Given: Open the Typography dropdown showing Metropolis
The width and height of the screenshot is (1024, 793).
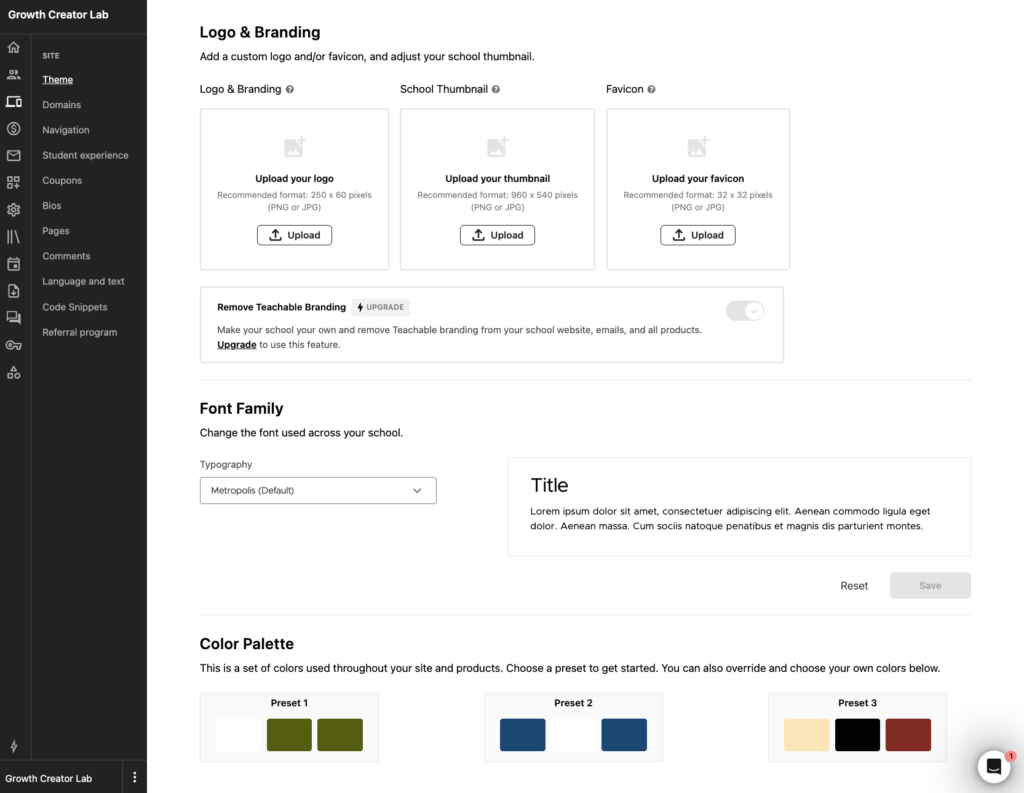Looking at the screenshot, I should (317, 490).
